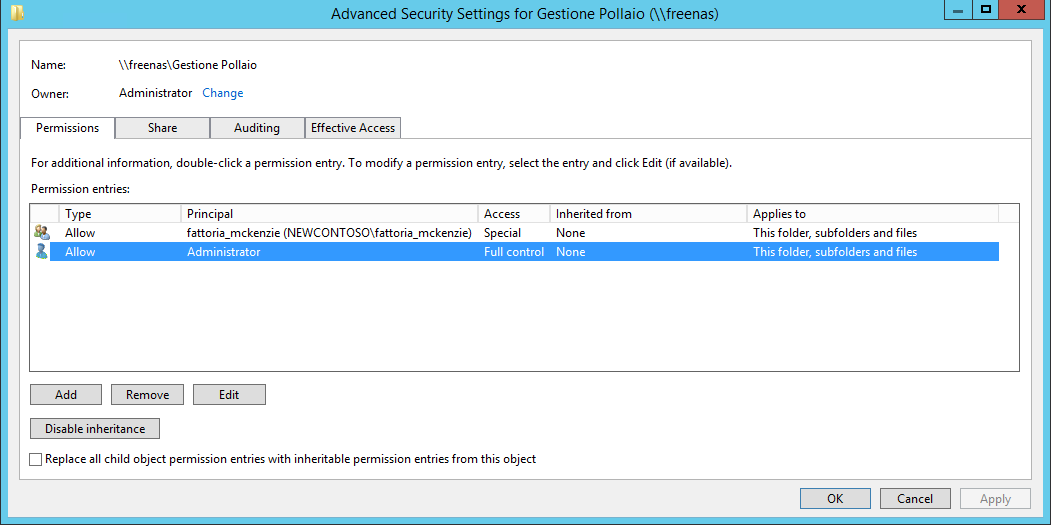The height and width of the screenshot is (525, 1051).
Task: Click the Access column header
Action: [x=513, y=214]
